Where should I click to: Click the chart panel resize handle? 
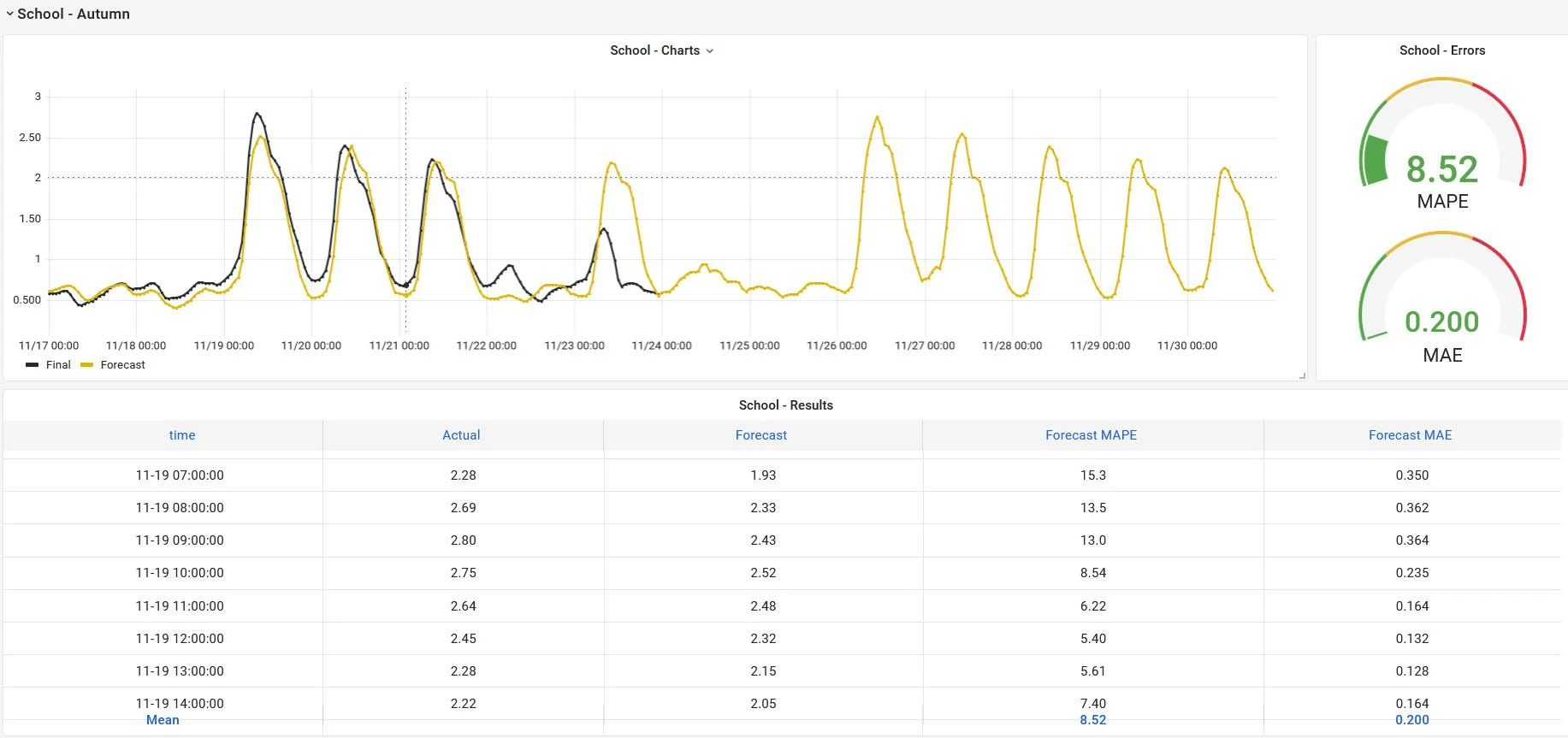coord(1302,375)
